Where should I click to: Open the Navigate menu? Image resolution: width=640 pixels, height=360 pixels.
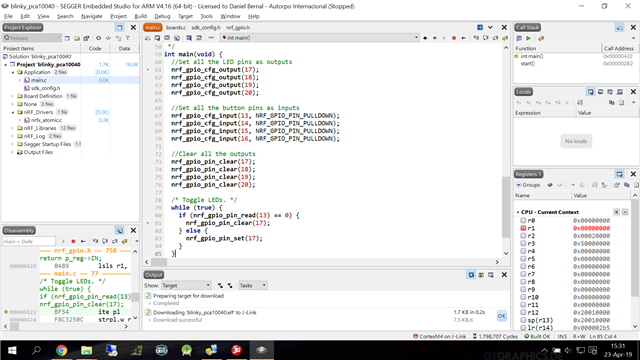91,16
